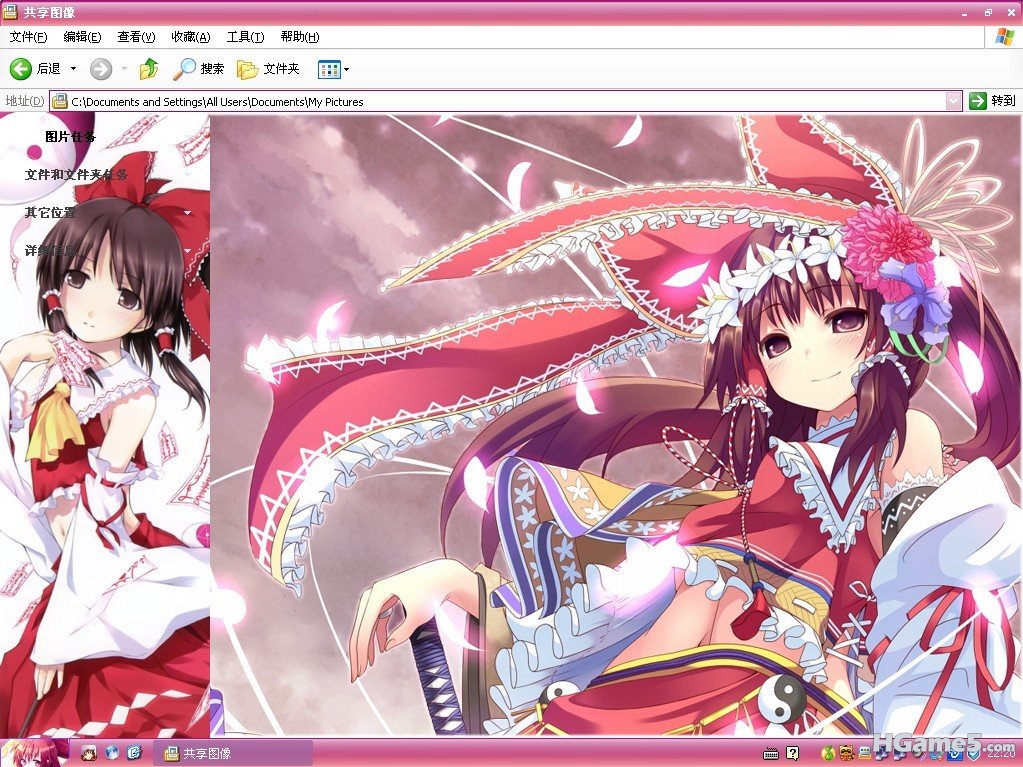The height and width of the screenshot is (767, 1023).
Task: Click the green Back arrow button
Action: (21, 68)
